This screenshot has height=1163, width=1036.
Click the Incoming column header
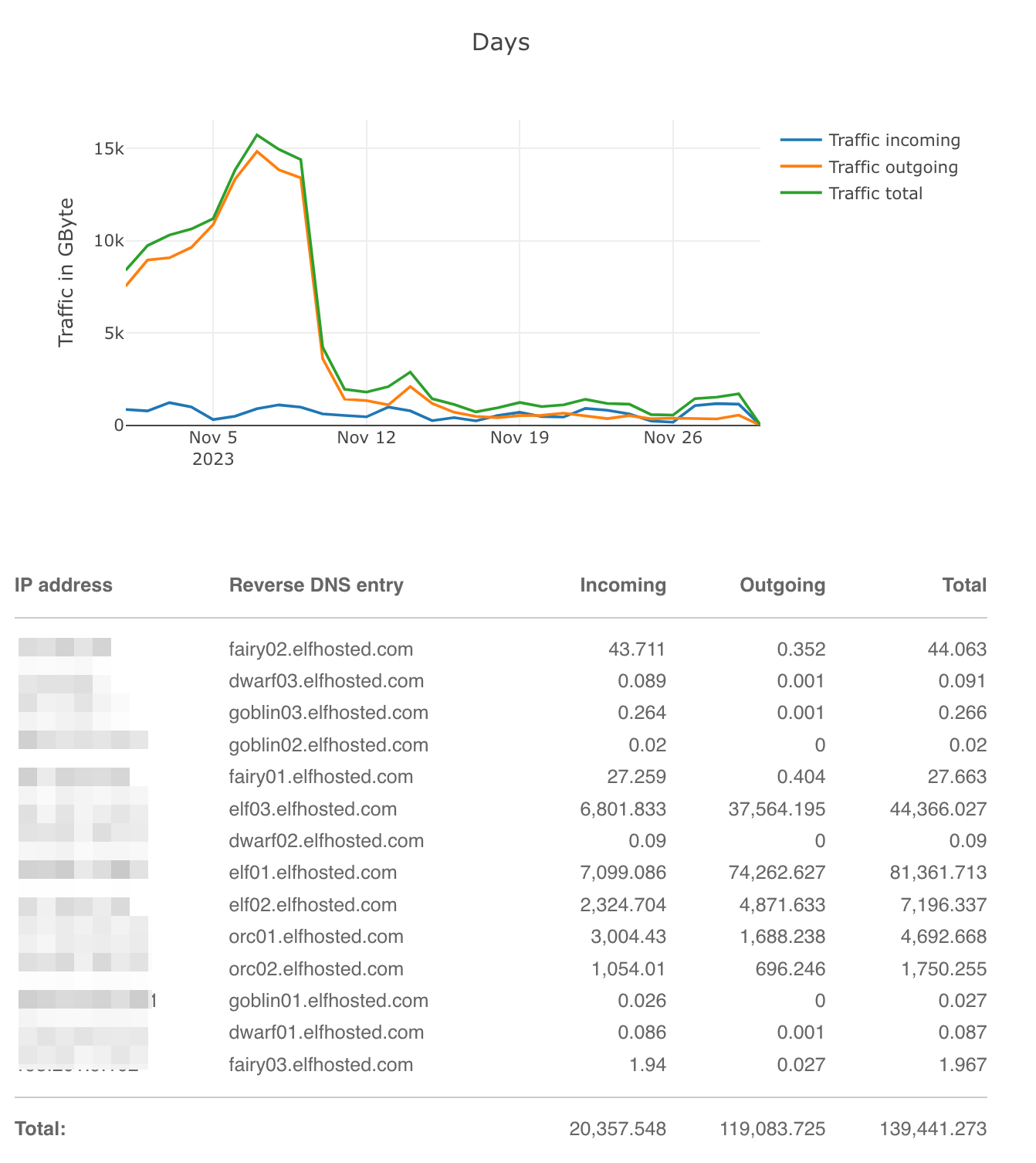623,585
